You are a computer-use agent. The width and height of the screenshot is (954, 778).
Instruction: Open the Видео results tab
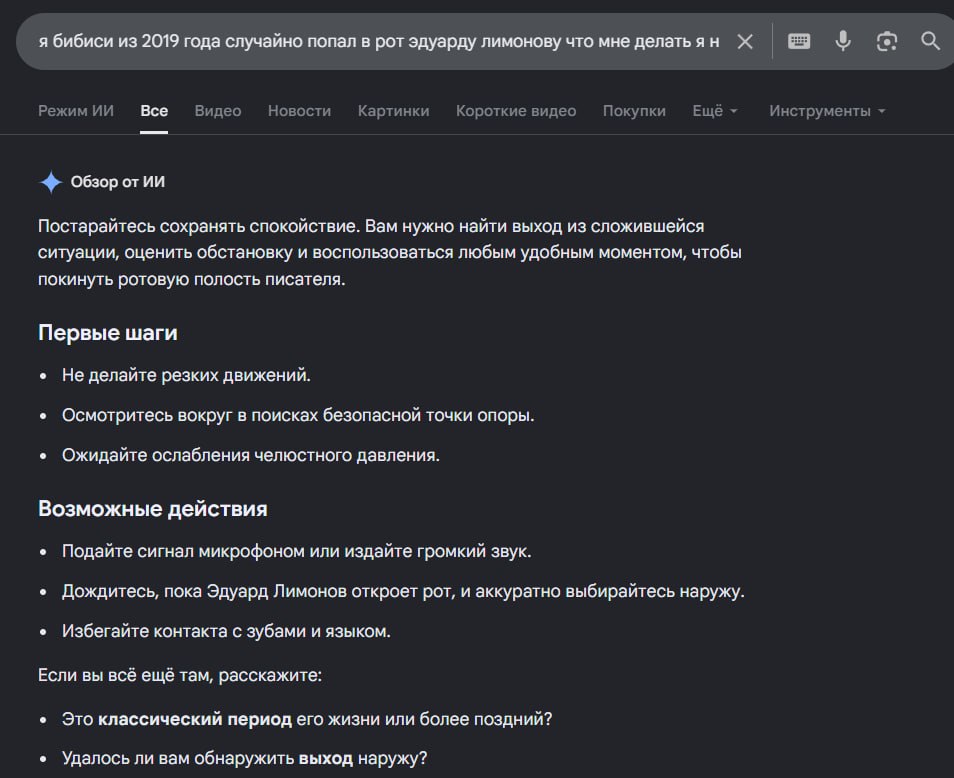218,111
